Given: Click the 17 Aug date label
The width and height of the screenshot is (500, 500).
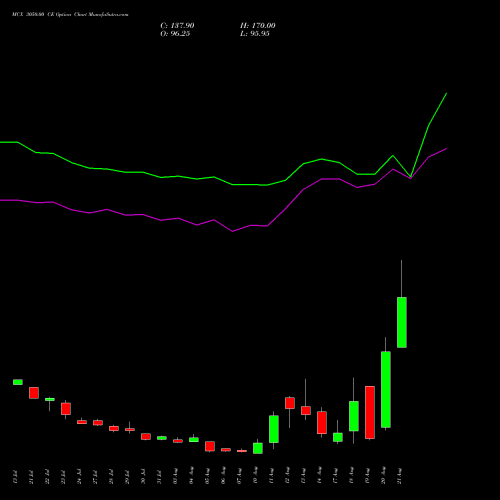Looking at the screenshot, I should click(x=336, y=476).
